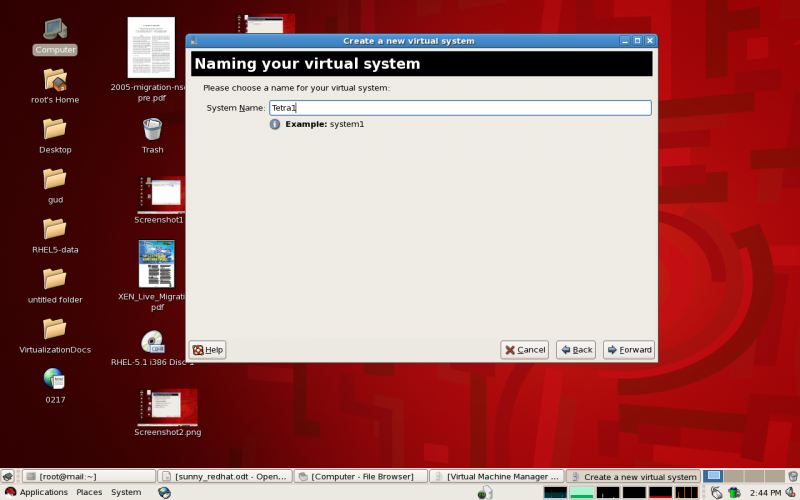Maximize the Create a new virtual system window
The height and width of the screenshot is (500, 800).
(637, 41)
